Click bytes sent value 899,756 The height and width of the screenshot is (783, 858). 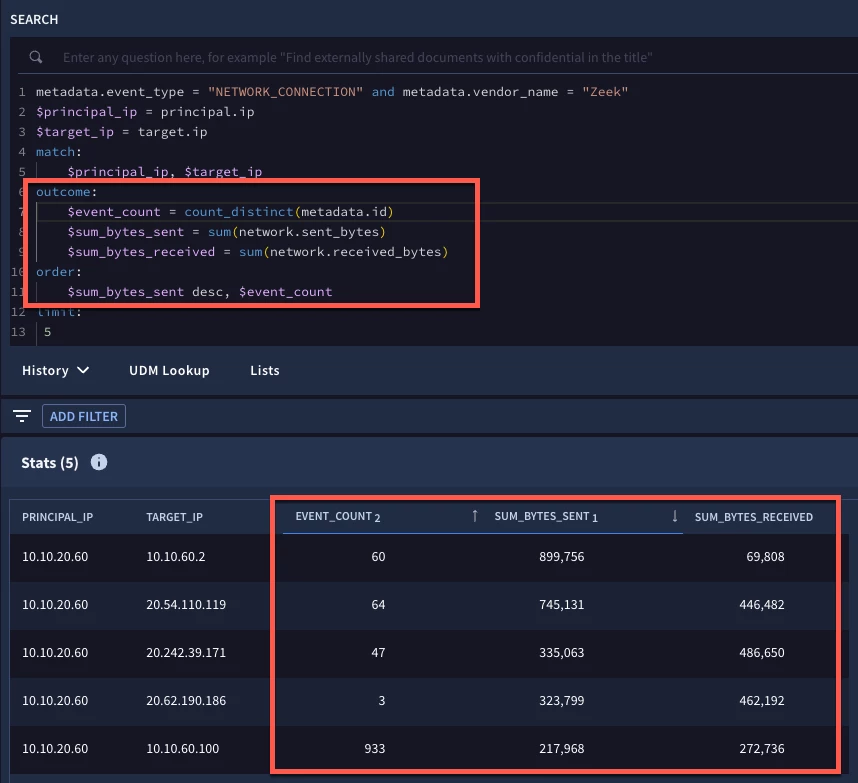coord(562,556)
